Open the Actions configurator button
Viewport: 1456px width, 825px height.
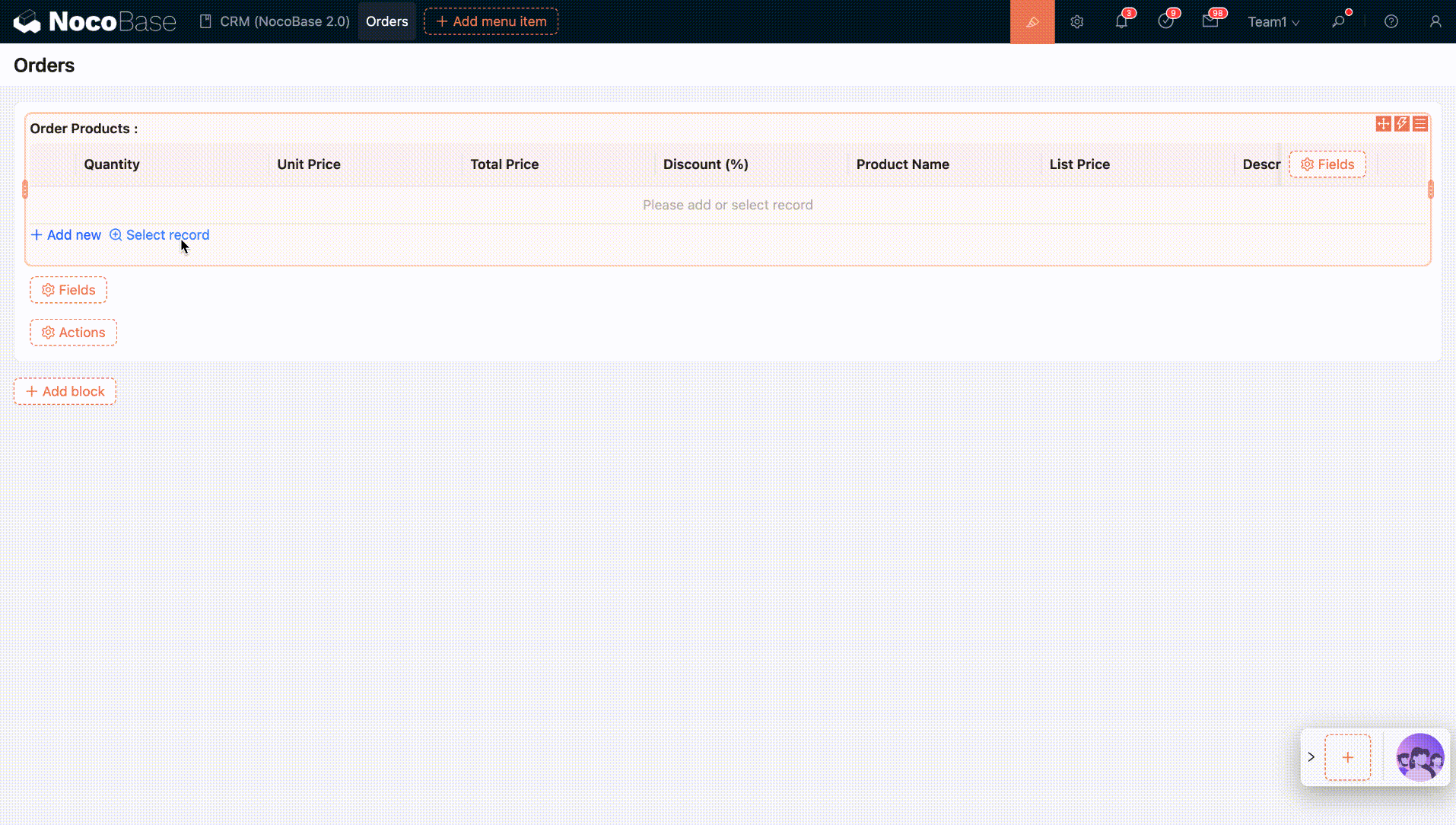(x=73, y=333)
